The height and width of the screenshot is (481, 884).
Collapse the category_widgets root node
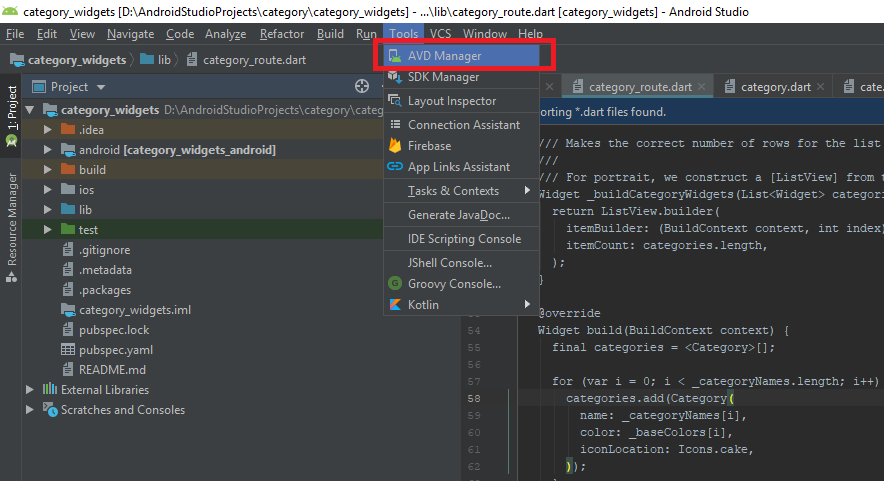click(29, 110)
